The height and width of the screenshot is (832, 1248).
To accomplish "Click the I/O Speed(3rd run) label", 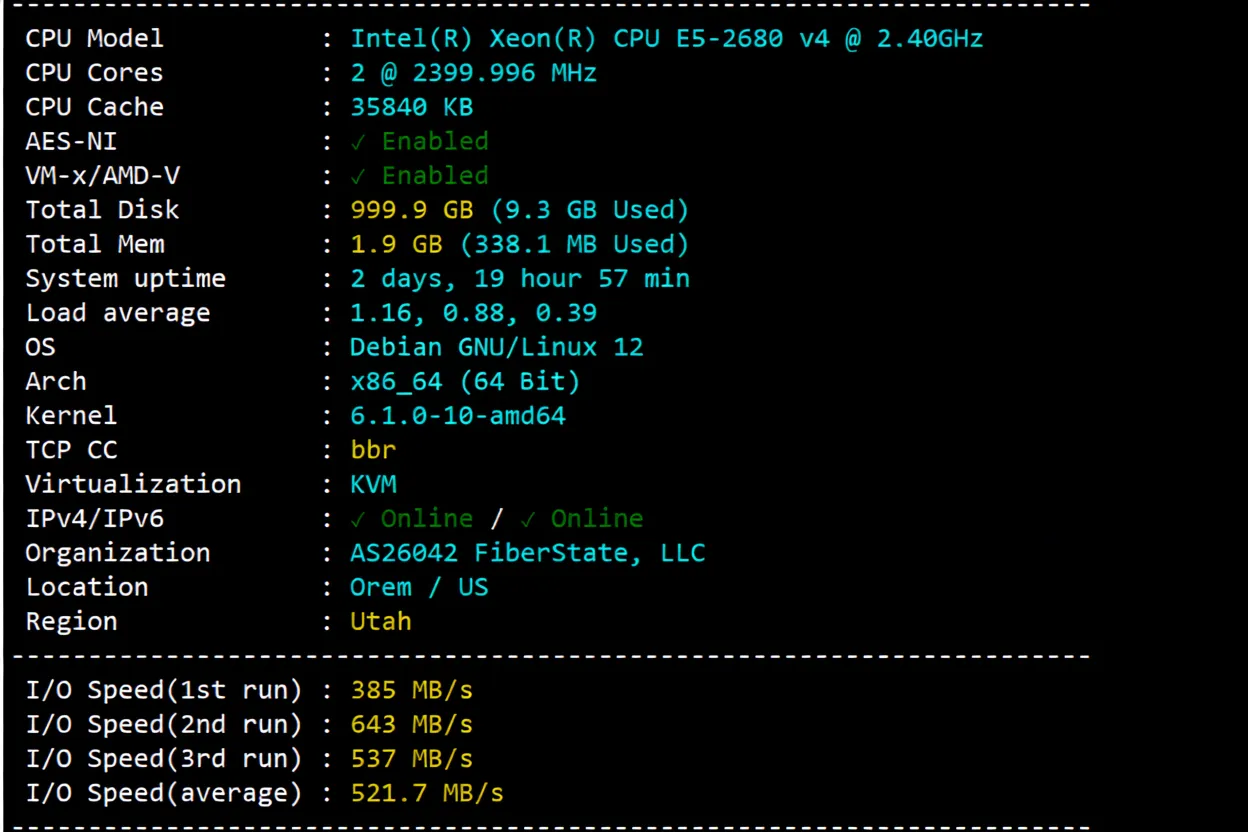I will click(164, 758).
